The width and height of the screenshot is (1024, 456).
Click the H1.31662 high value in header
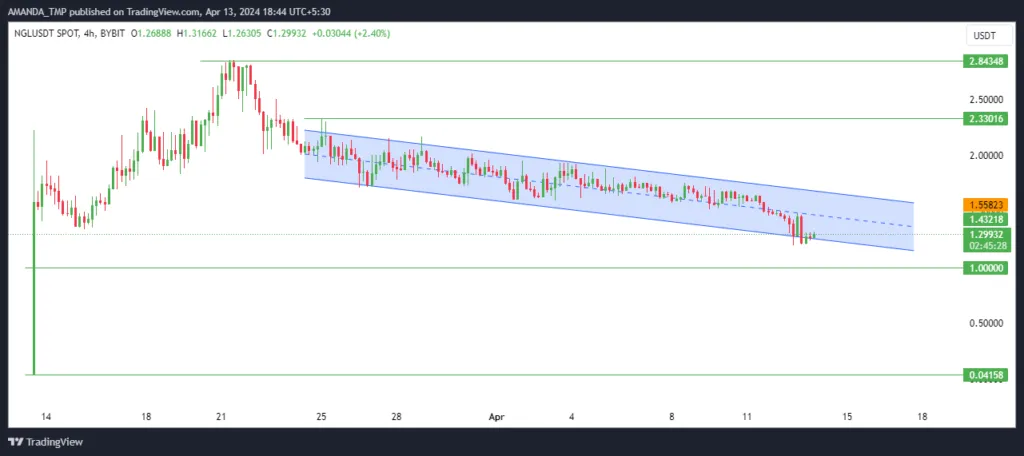pos(197,33)
